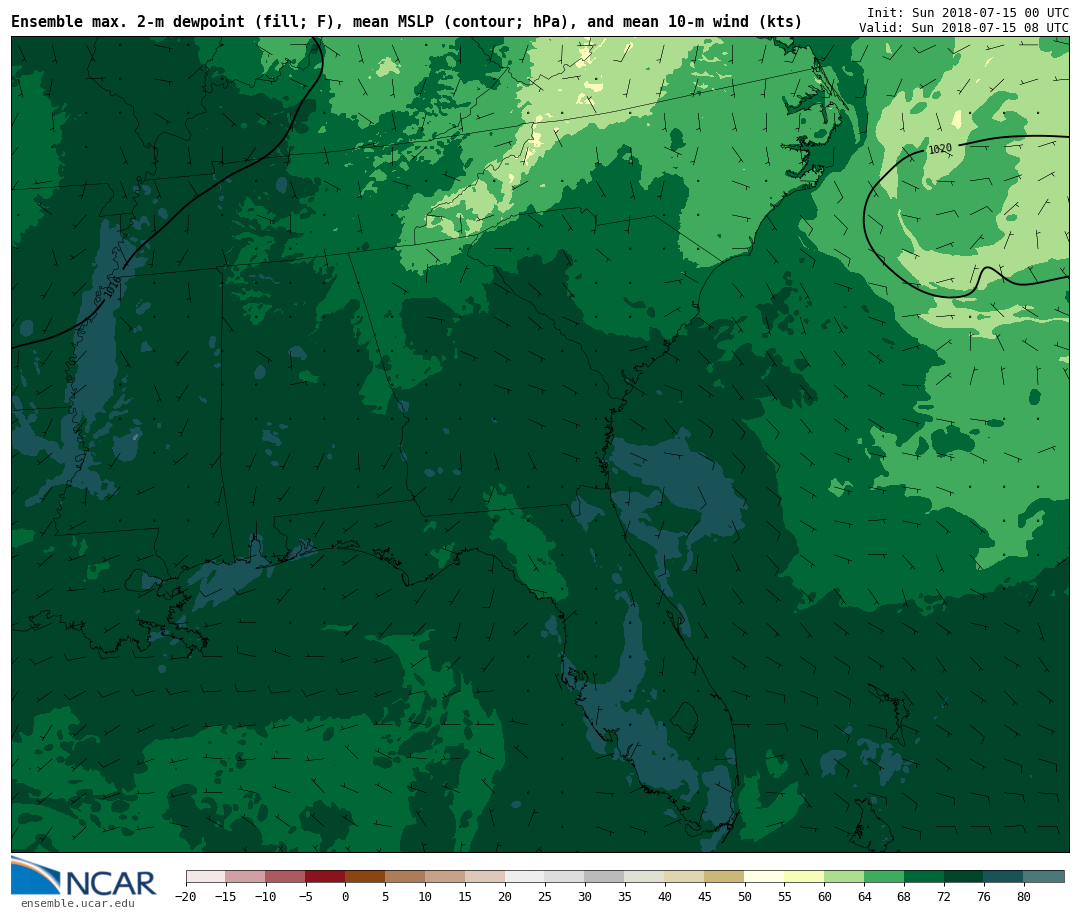Viewport: 1080px width, 915px height.
Task: Click the 0 tick label on colorbar
Action: click(x=345, y=897)
